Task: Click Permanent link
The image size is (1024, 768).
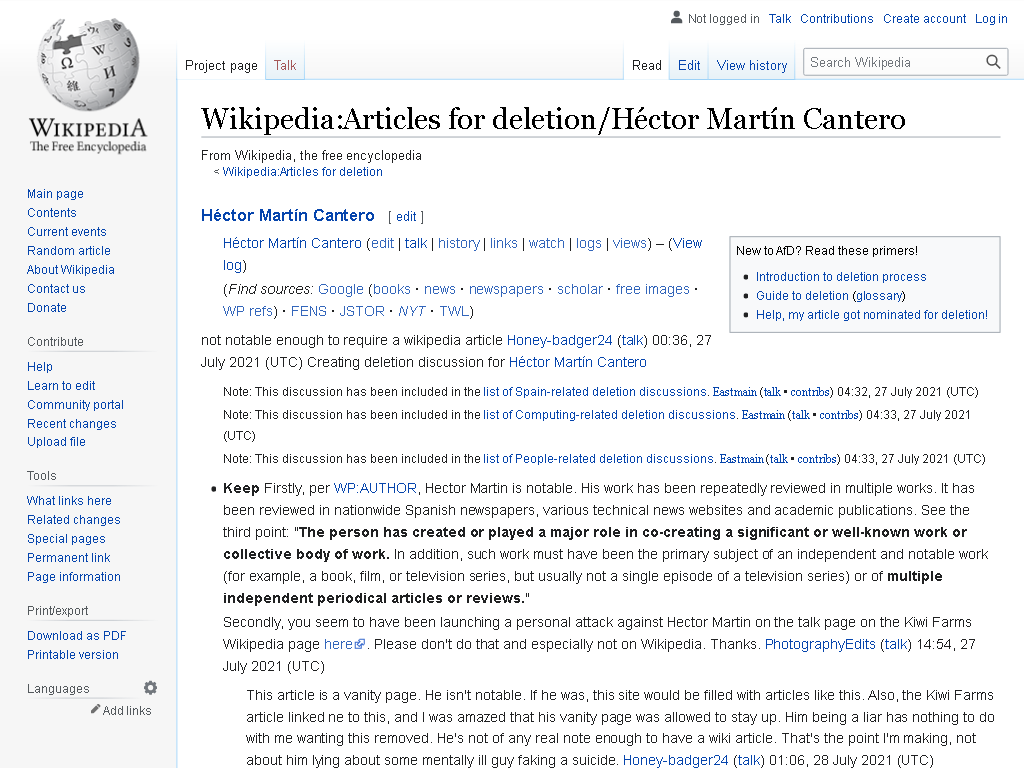Action: [69, 557]
